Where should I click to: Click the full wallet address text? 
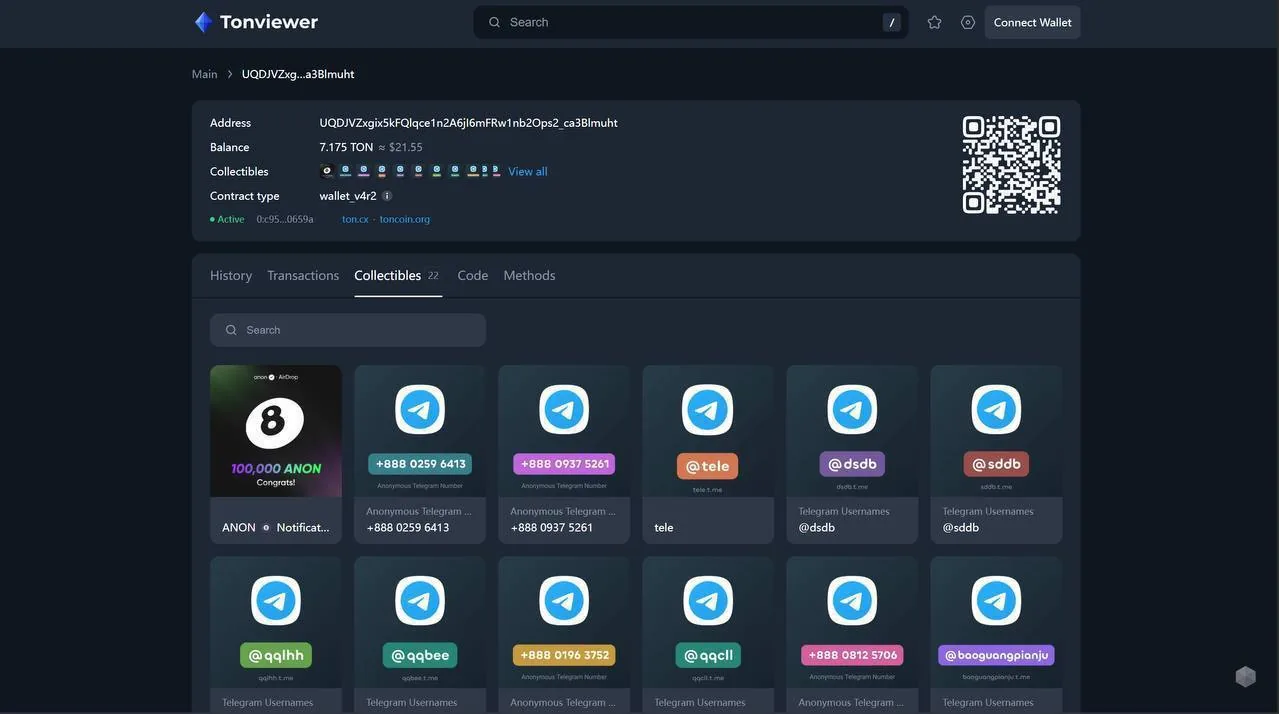point(469,123)
